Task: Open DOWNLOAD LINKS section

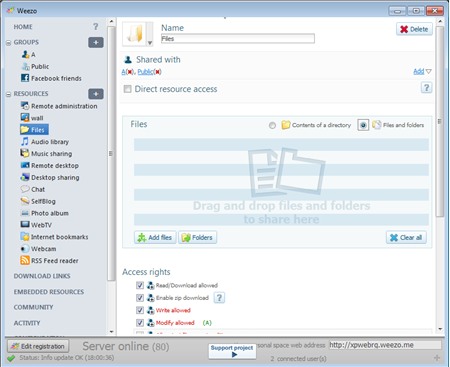Action: pos(42,276)
